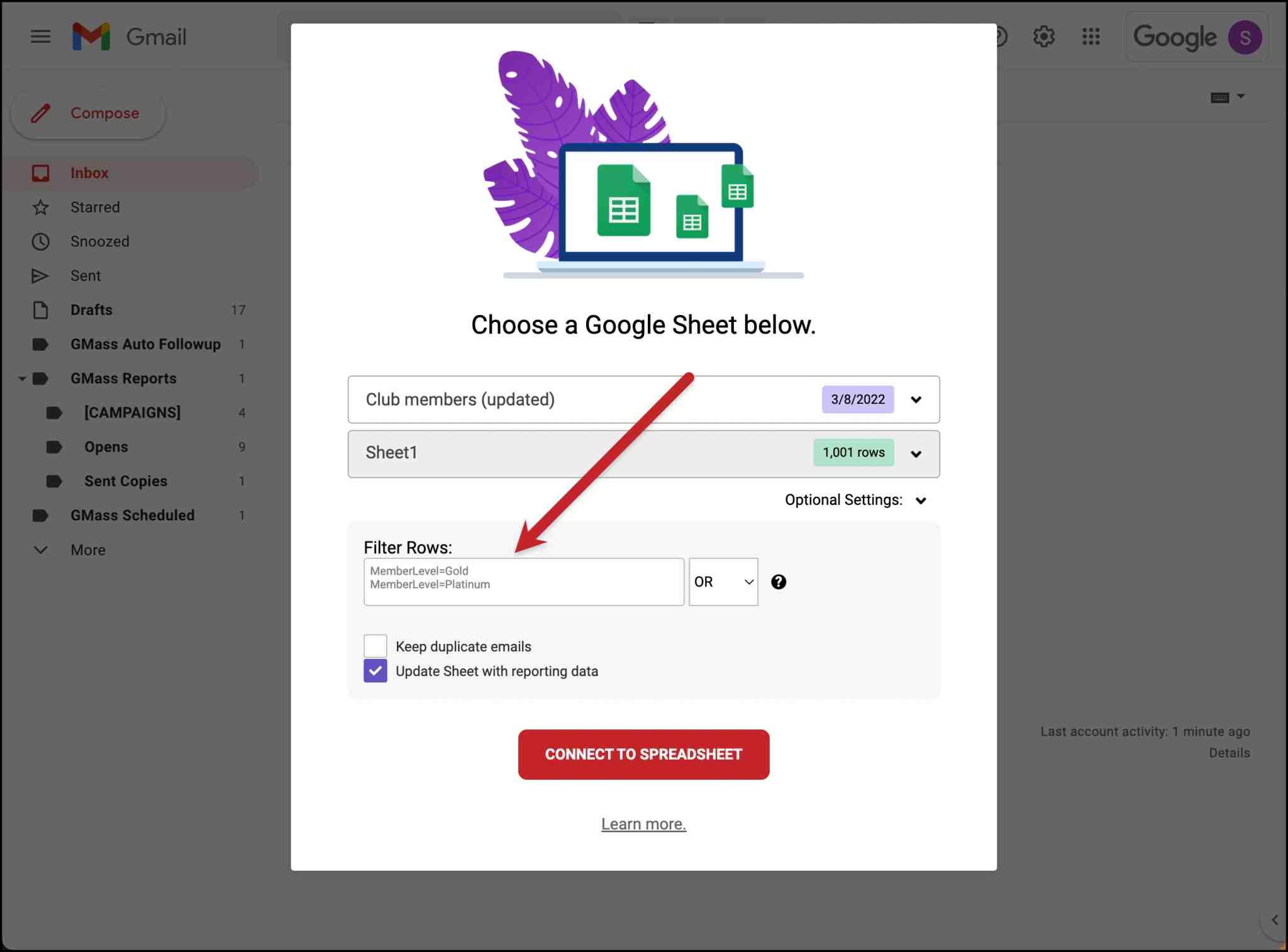Open the Club members (updated) spreadsheet dropdown
Screen dimensions: 1288x952
916,399
